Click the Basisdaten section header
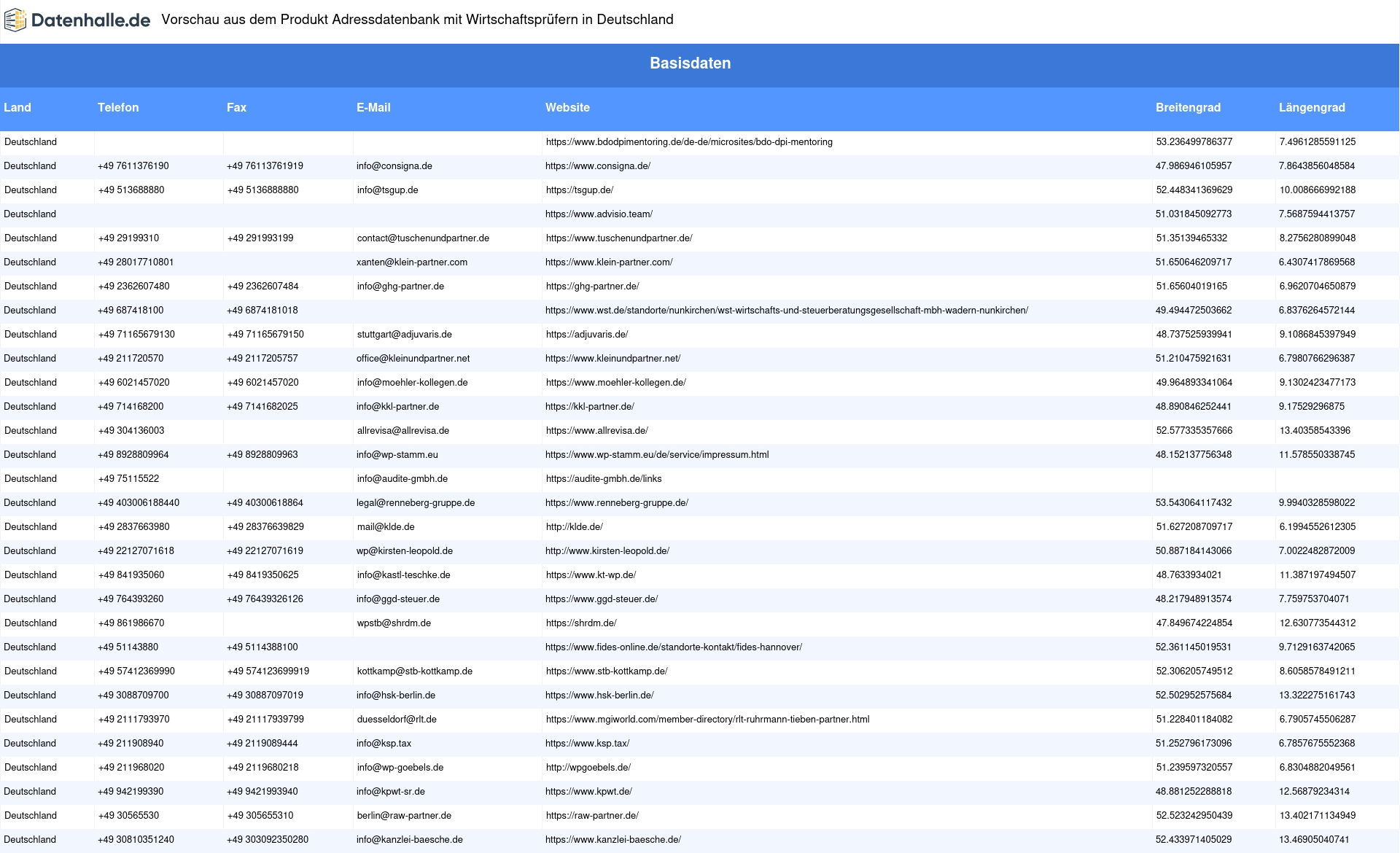1400x853 pixels. point(690,63)
